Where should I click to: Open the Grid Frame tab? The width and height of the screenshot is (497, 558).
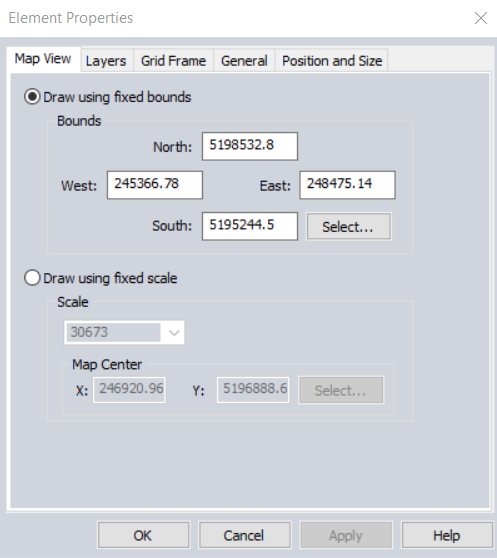[174, 60]
